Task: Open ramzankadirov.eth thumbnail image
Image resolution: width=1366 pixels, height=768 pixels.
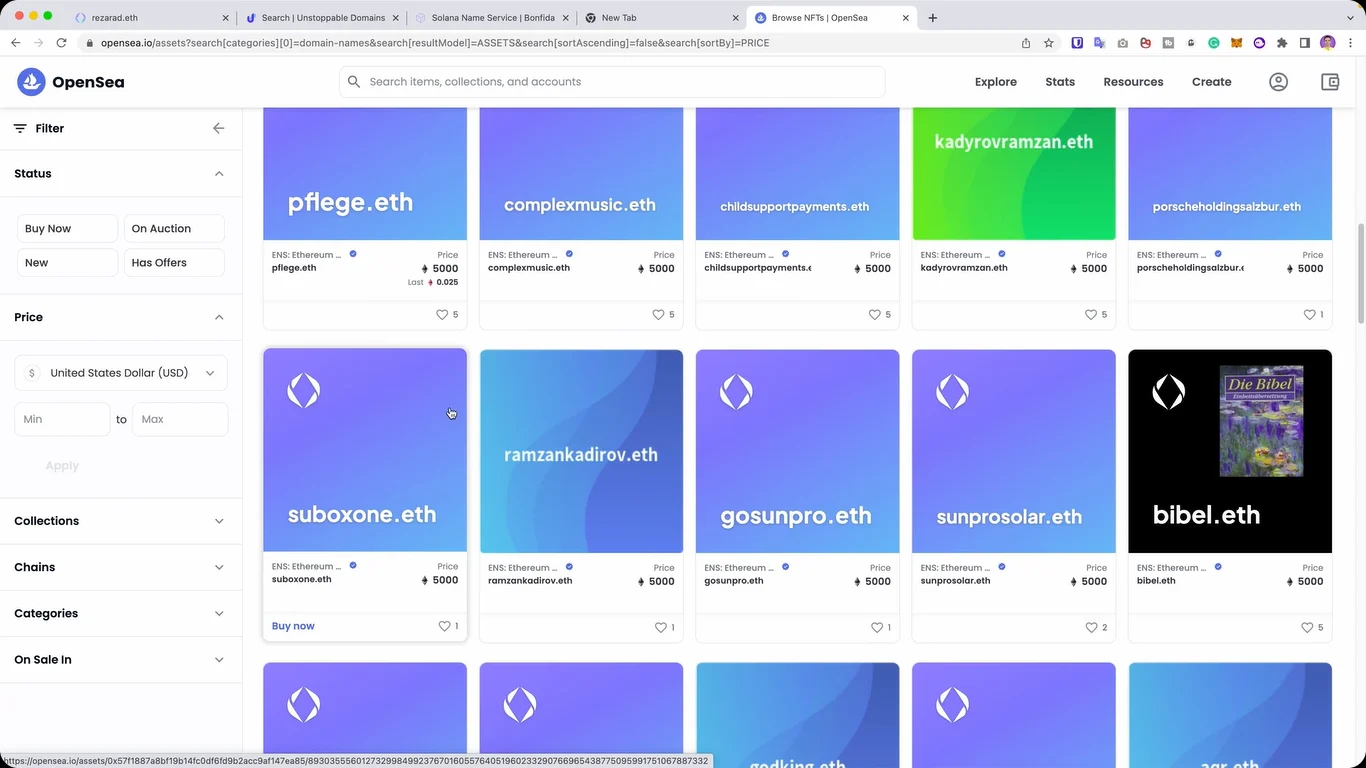Action: (581, 451)
